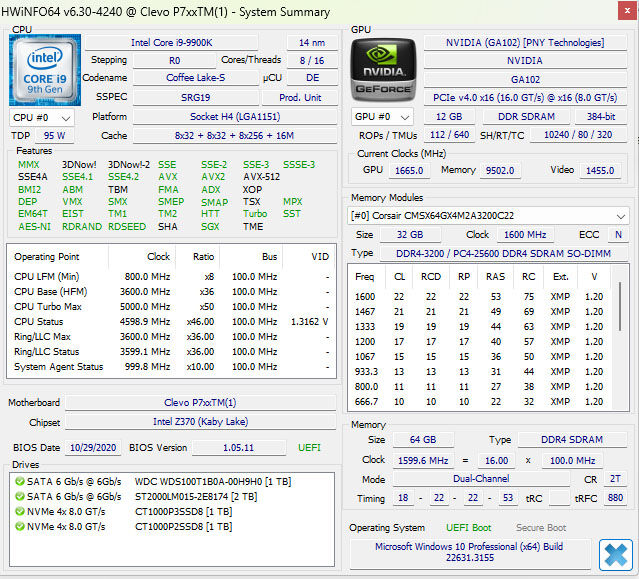
Task: Click the AVX2 feature label
Action: click(x=213, y=177)
